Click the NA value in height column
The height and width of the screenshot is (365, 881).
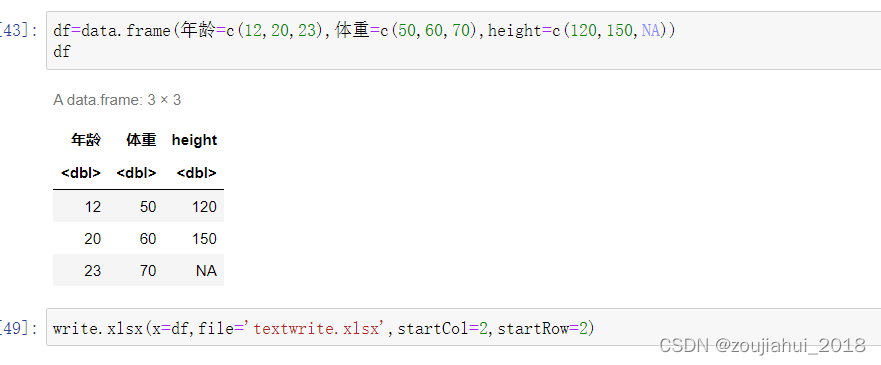click(x=206, y=271)
